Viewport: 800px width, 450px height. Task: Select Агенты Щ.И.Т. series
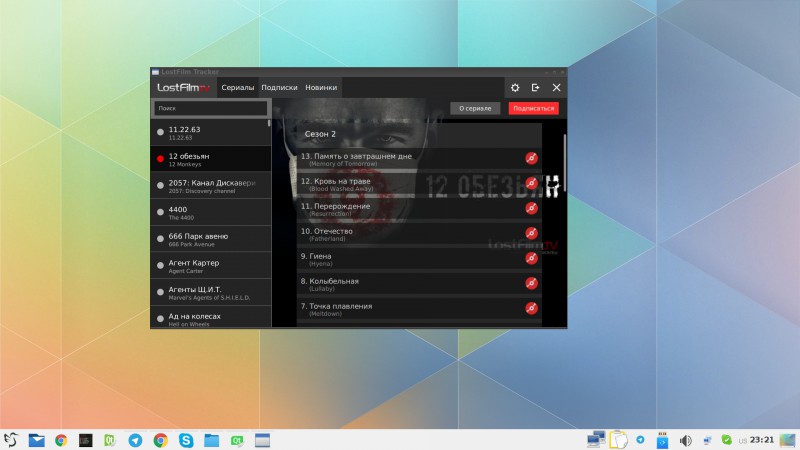[211, 292]
